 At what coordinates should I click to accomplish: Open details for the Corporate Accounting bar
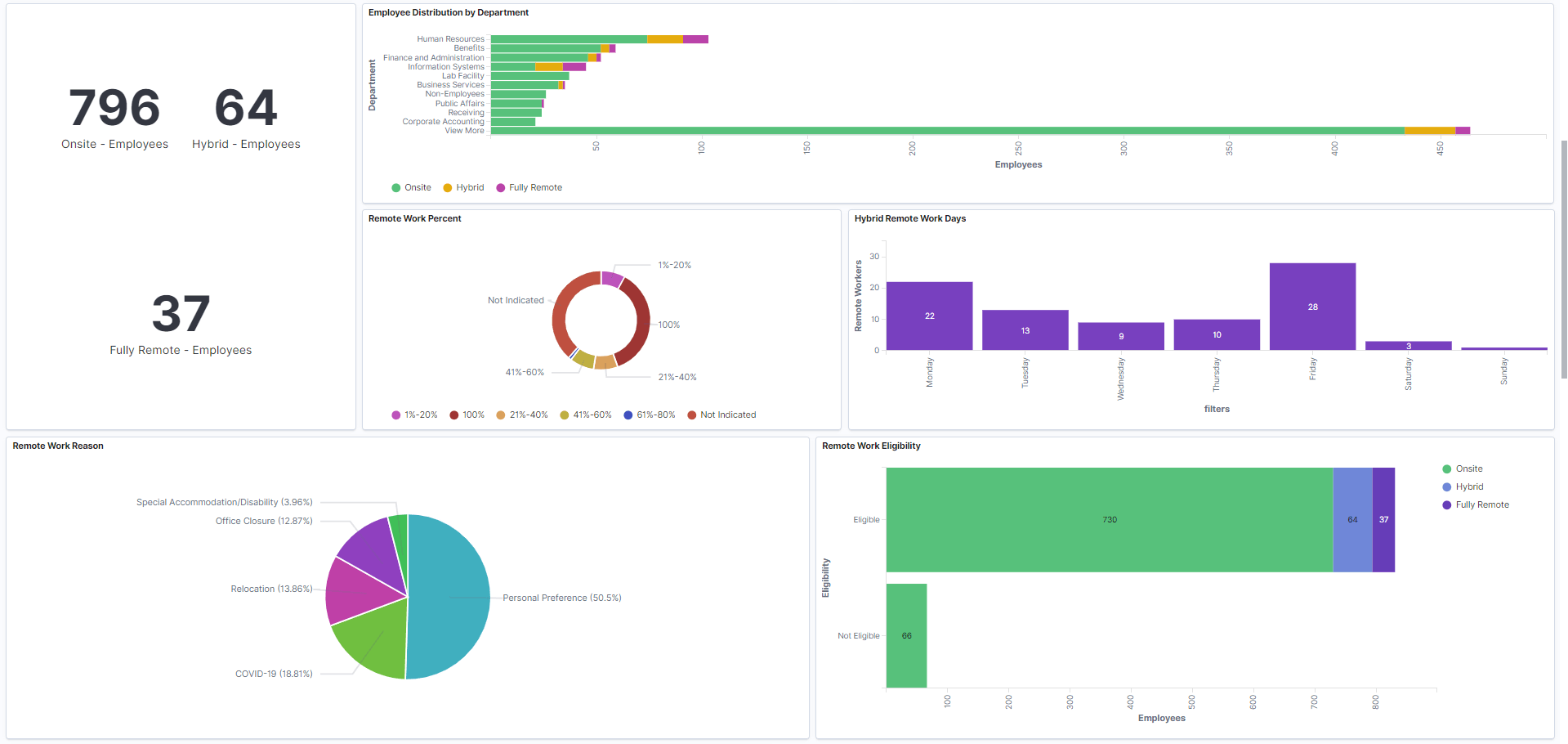512,121
